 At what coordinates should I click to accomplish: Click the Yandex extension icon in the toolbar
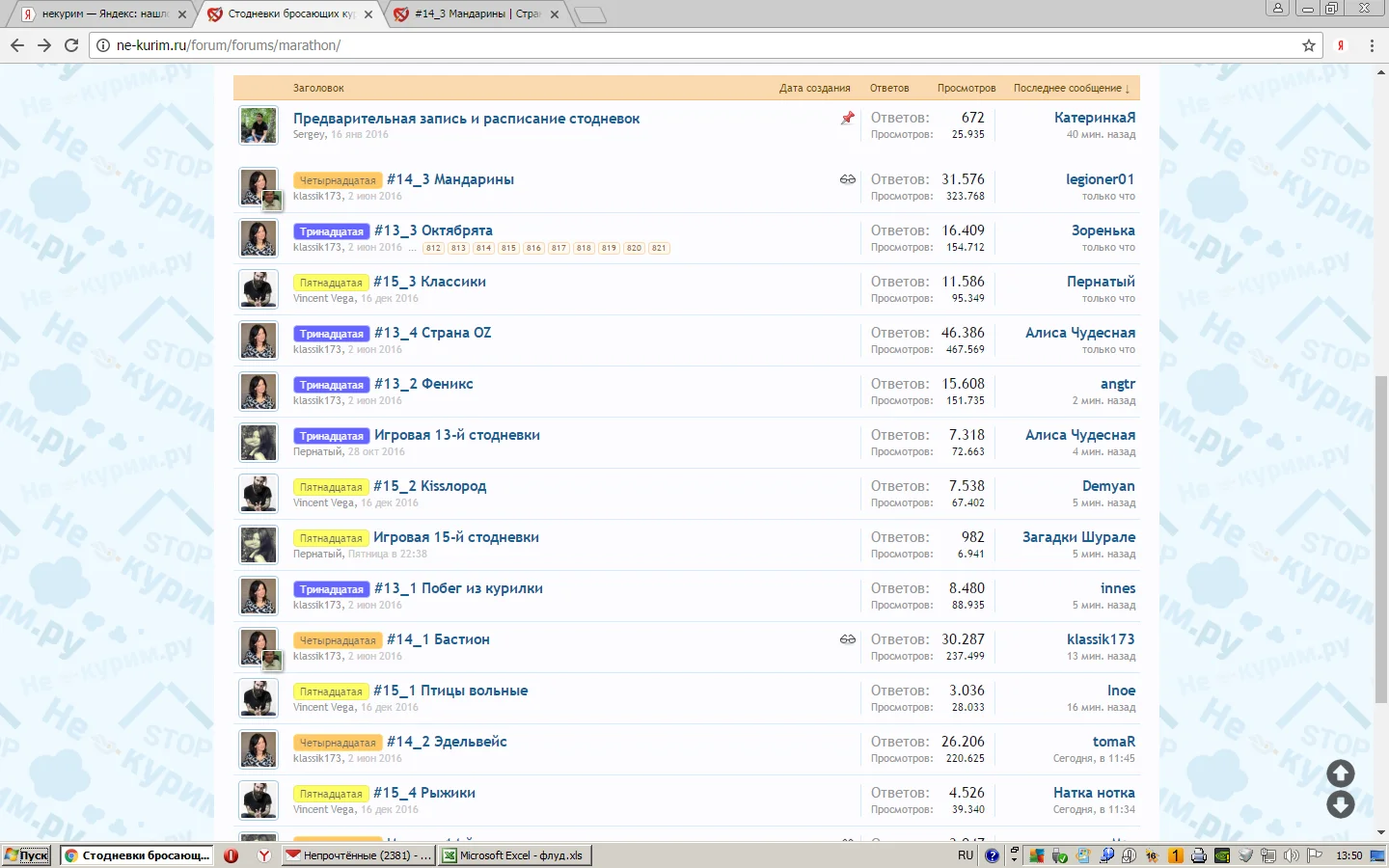tap(1341, 45)
